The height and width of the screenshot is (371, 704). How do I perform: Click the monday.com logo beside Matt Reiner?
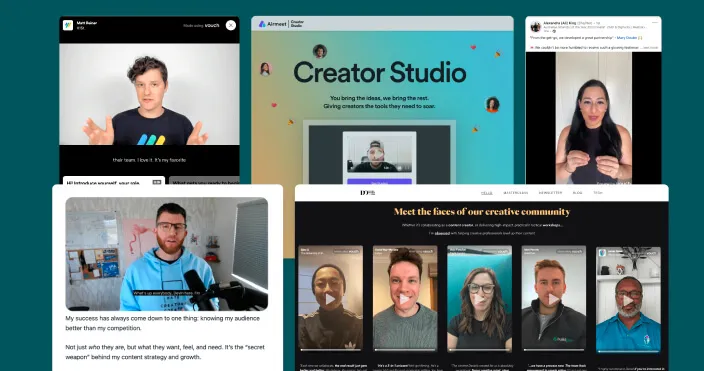pyautogui.click(x=68, y=25)
